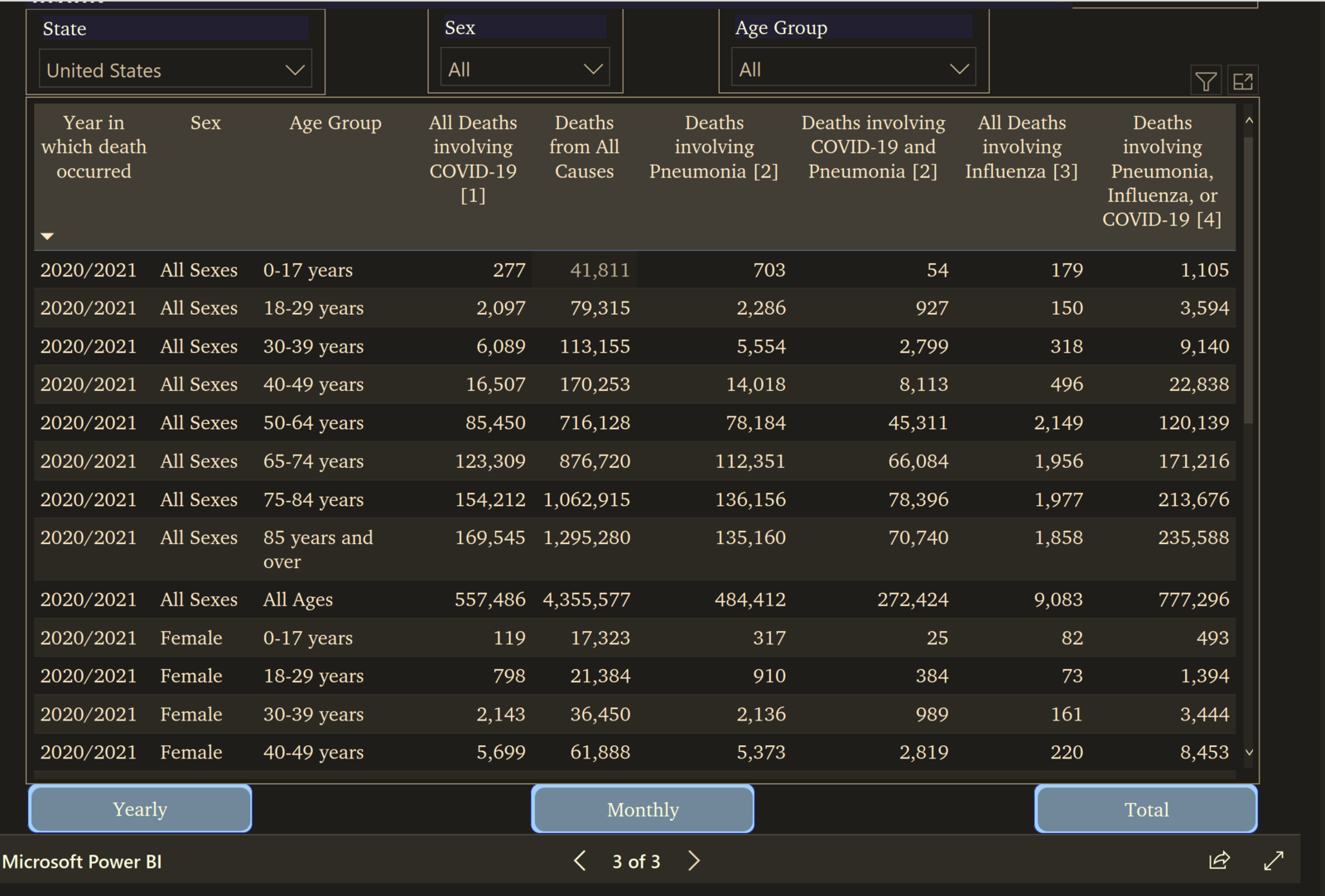Image resolution: width=1325 pixels, height=896 pixels.
Task: Click the filter icon above the table
Action: point(1206,81)
